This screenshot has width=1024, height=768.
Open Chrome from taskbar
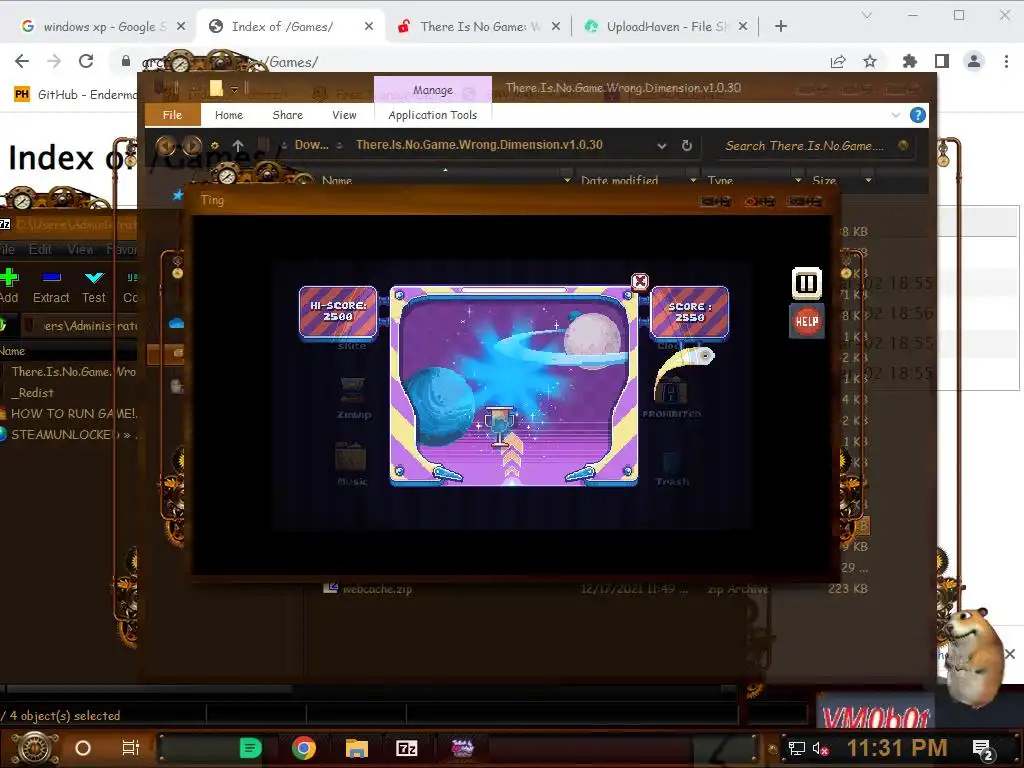[x=304, y=748]
